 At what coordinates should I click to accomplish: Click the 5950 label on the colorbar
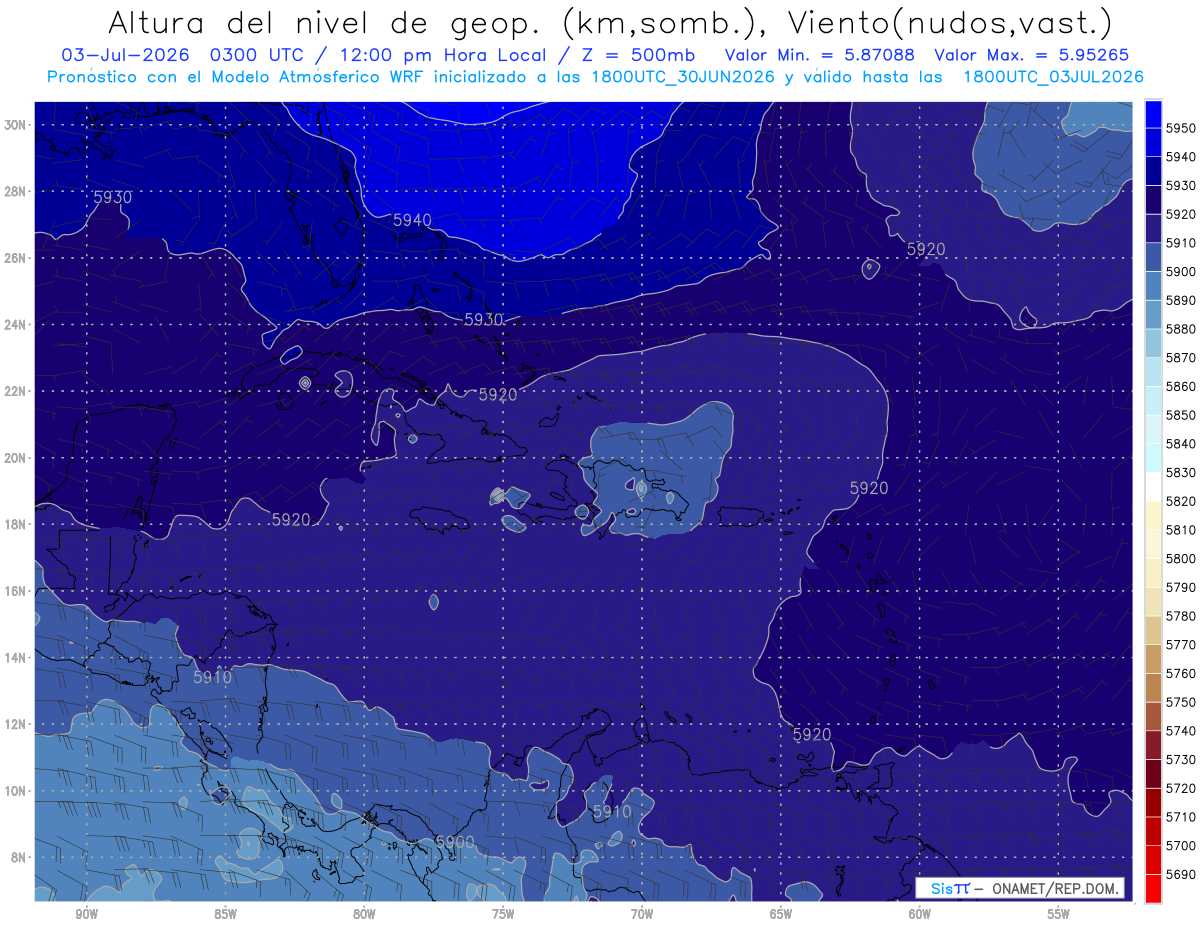pos(1181,128)
